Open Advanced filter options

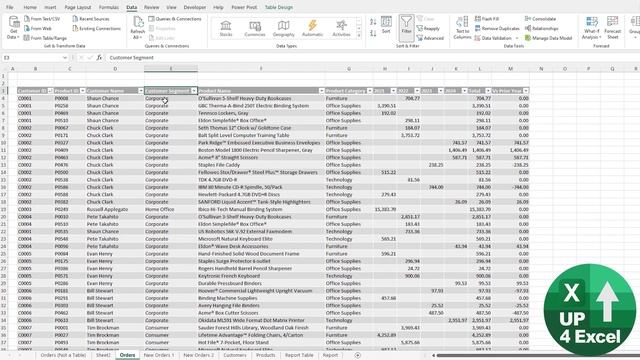click(x=430, y=38)
